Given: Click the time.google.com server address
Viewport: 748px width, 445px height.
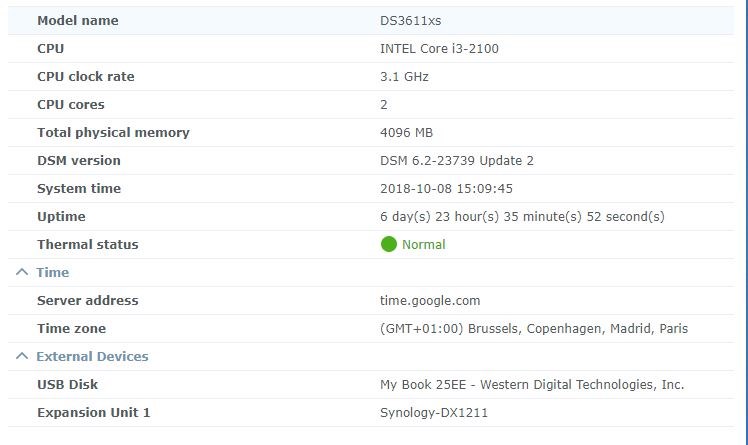Looking at the screenshot, I should tap(430, 300).
